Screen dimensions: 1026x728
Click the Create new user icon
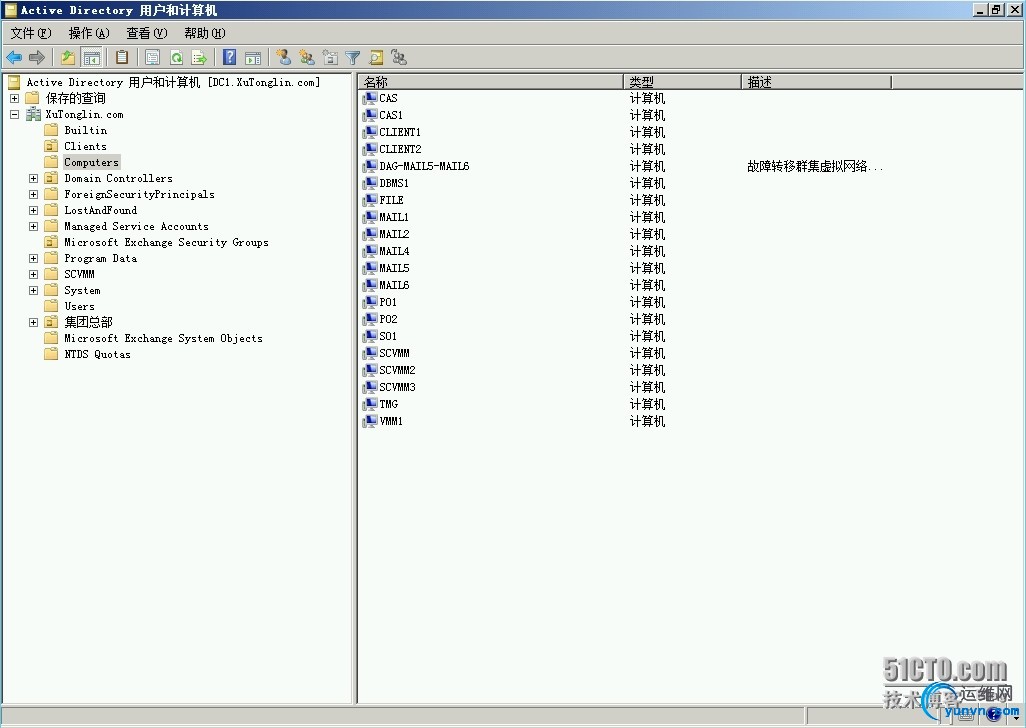(284, 58)
